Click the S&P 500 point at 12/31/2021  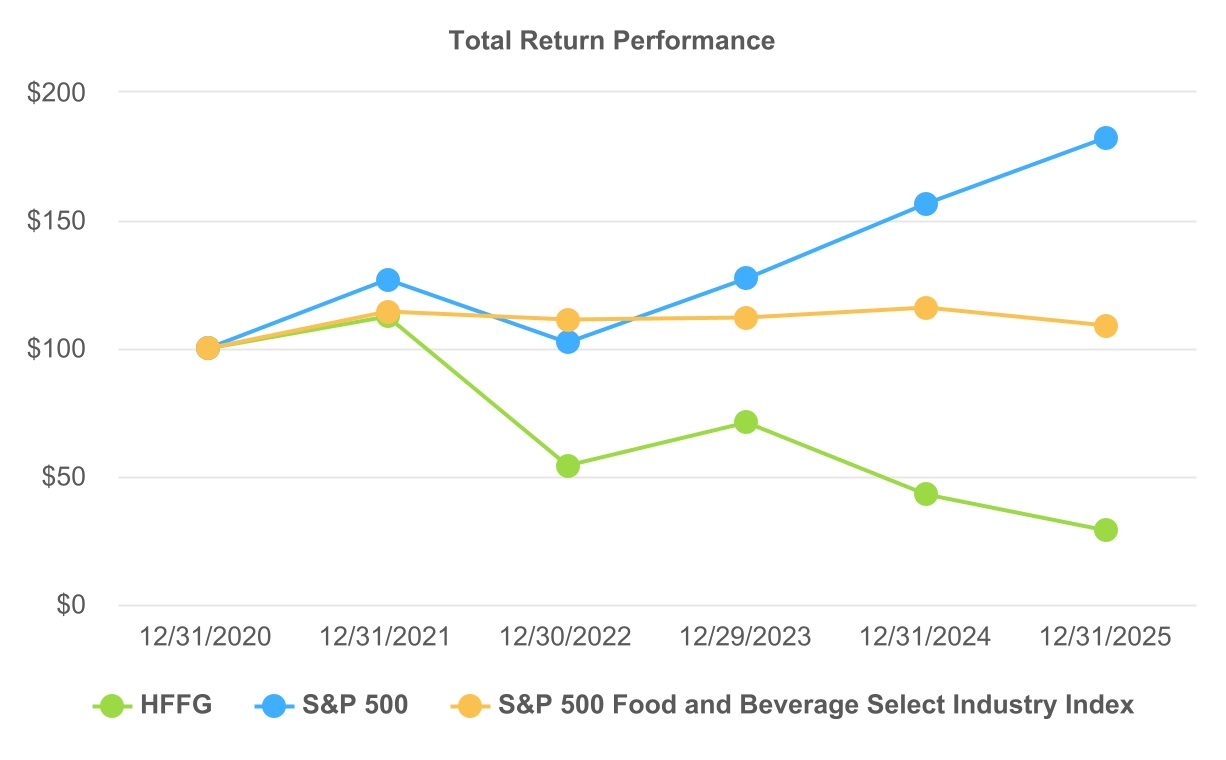(x=387, y=280)
